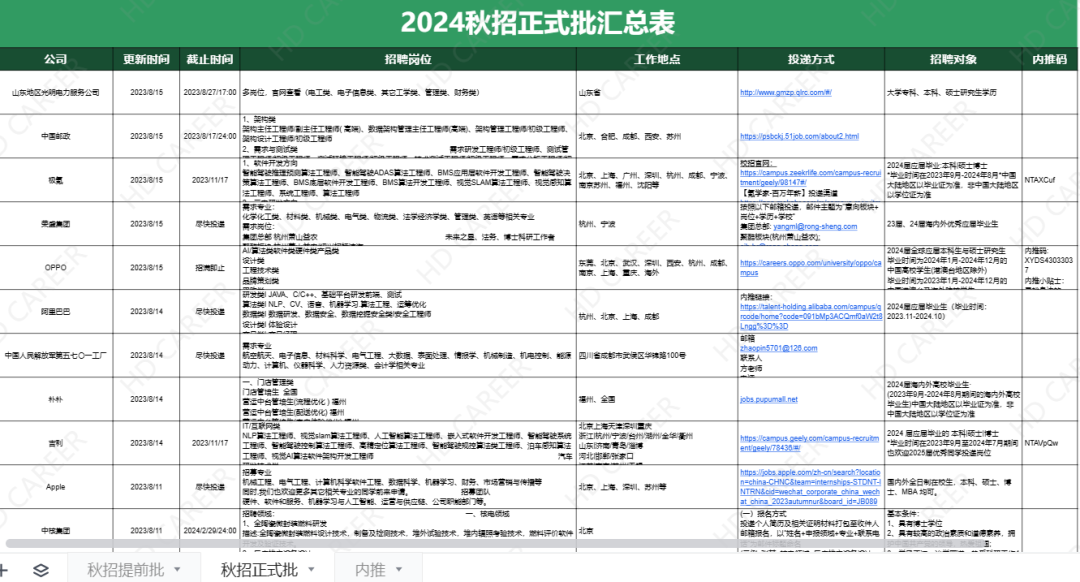Select the 北京、上海、深圳、苏州等 location cell
The image size is (1080, 582).
657,486
